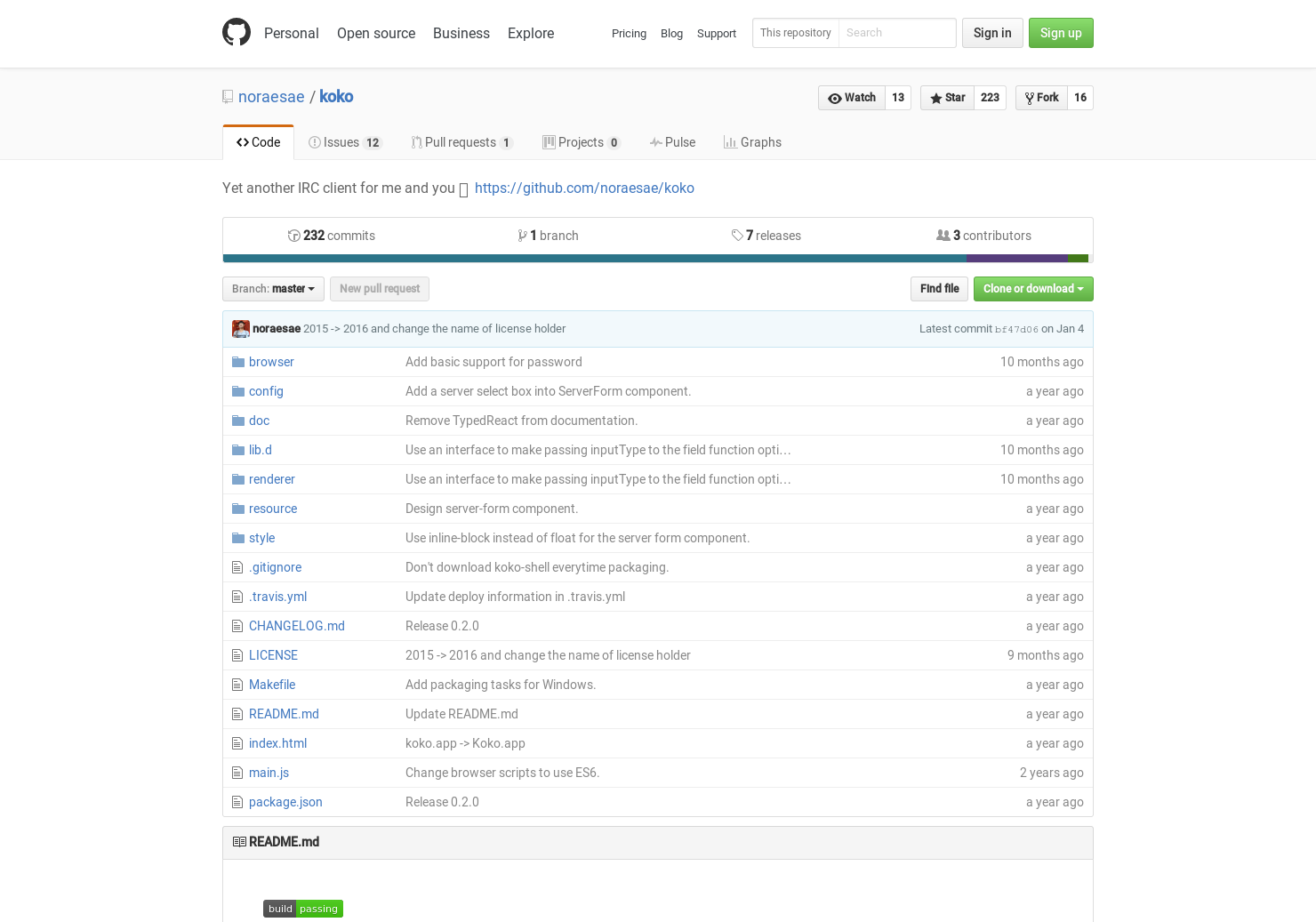The image size is (1316, 922).
Task: Open the Pulse tab
Action: click(672, 142)
